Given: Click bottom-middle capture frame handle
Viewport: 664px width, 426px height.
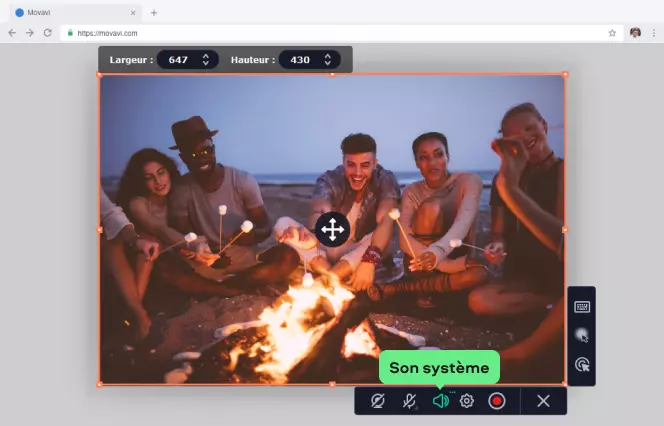Looking at the screenshot, I should click(332, 385).
